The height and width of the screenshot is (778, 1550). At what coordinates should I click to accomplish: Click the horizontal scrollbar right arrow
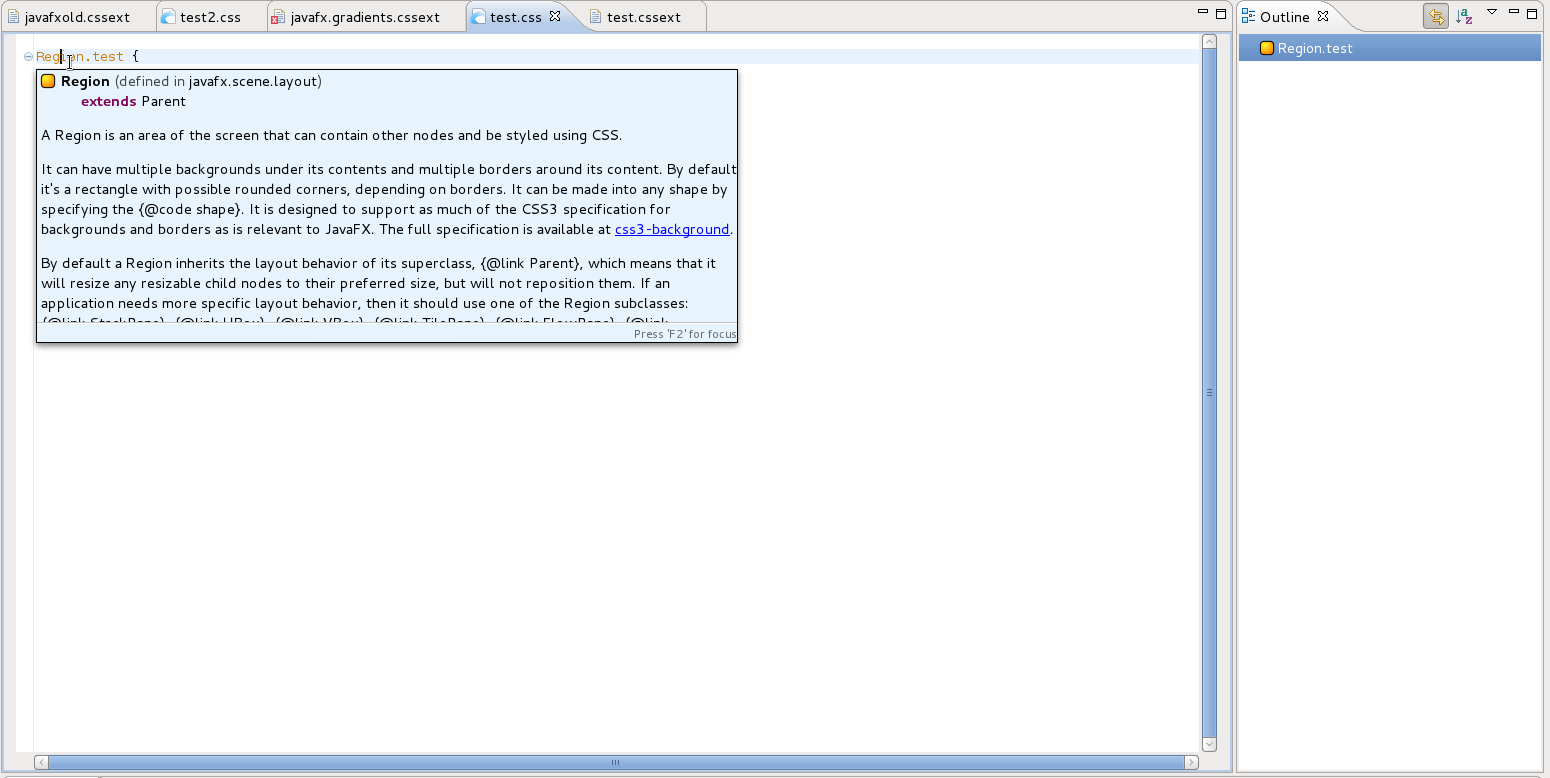pos(1191,762)
